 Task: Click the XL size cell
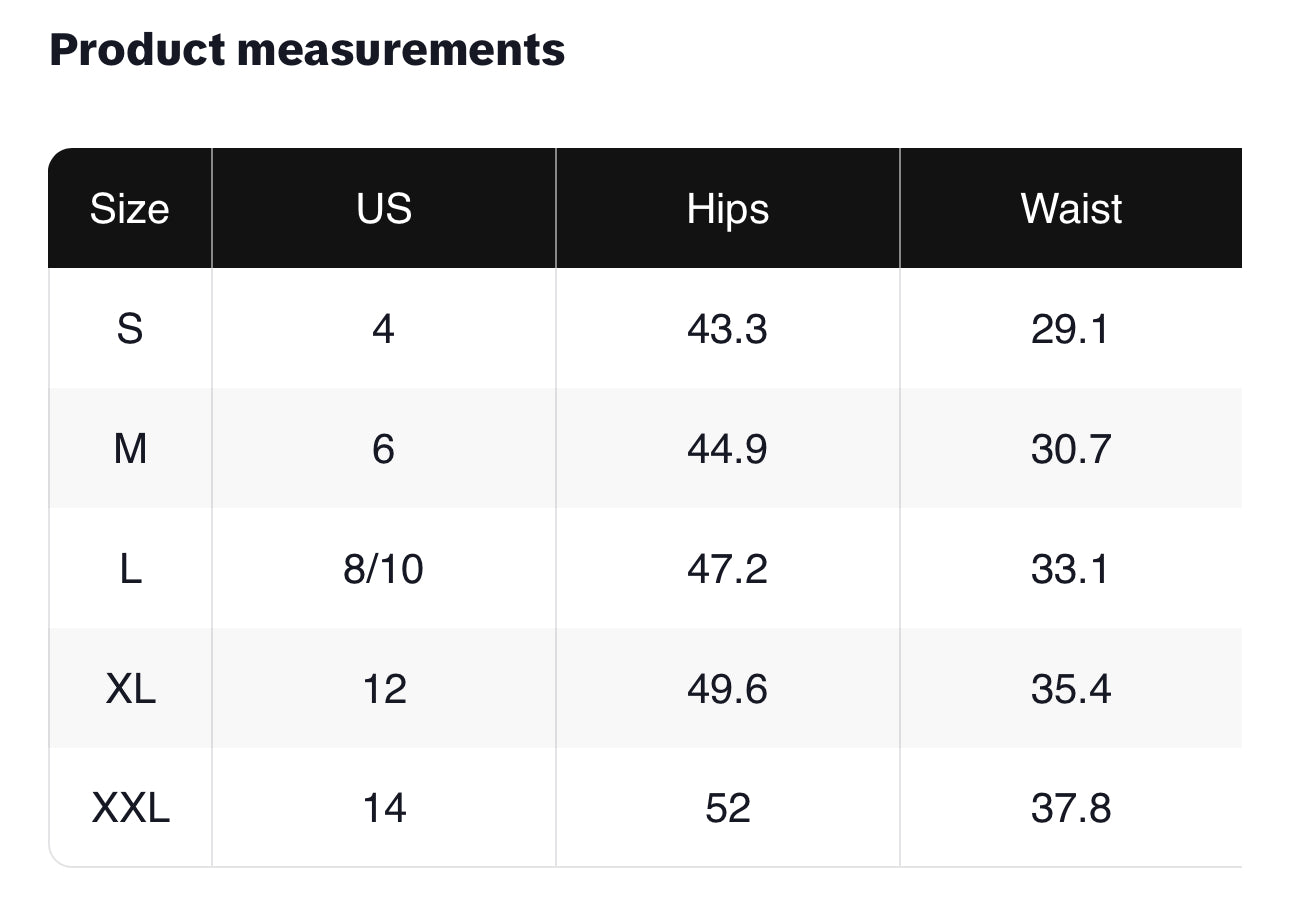click(x=130, y=688)
